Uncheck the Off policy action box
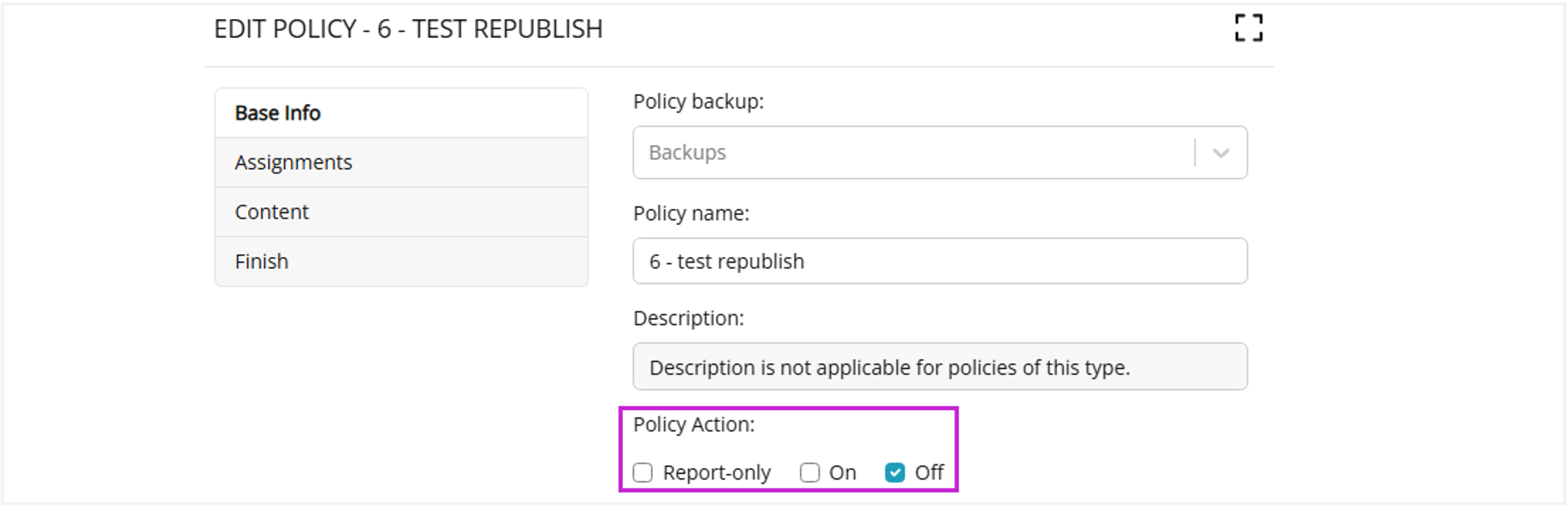The width and height of the screenshot is (1568, 506). pos(895,473)
